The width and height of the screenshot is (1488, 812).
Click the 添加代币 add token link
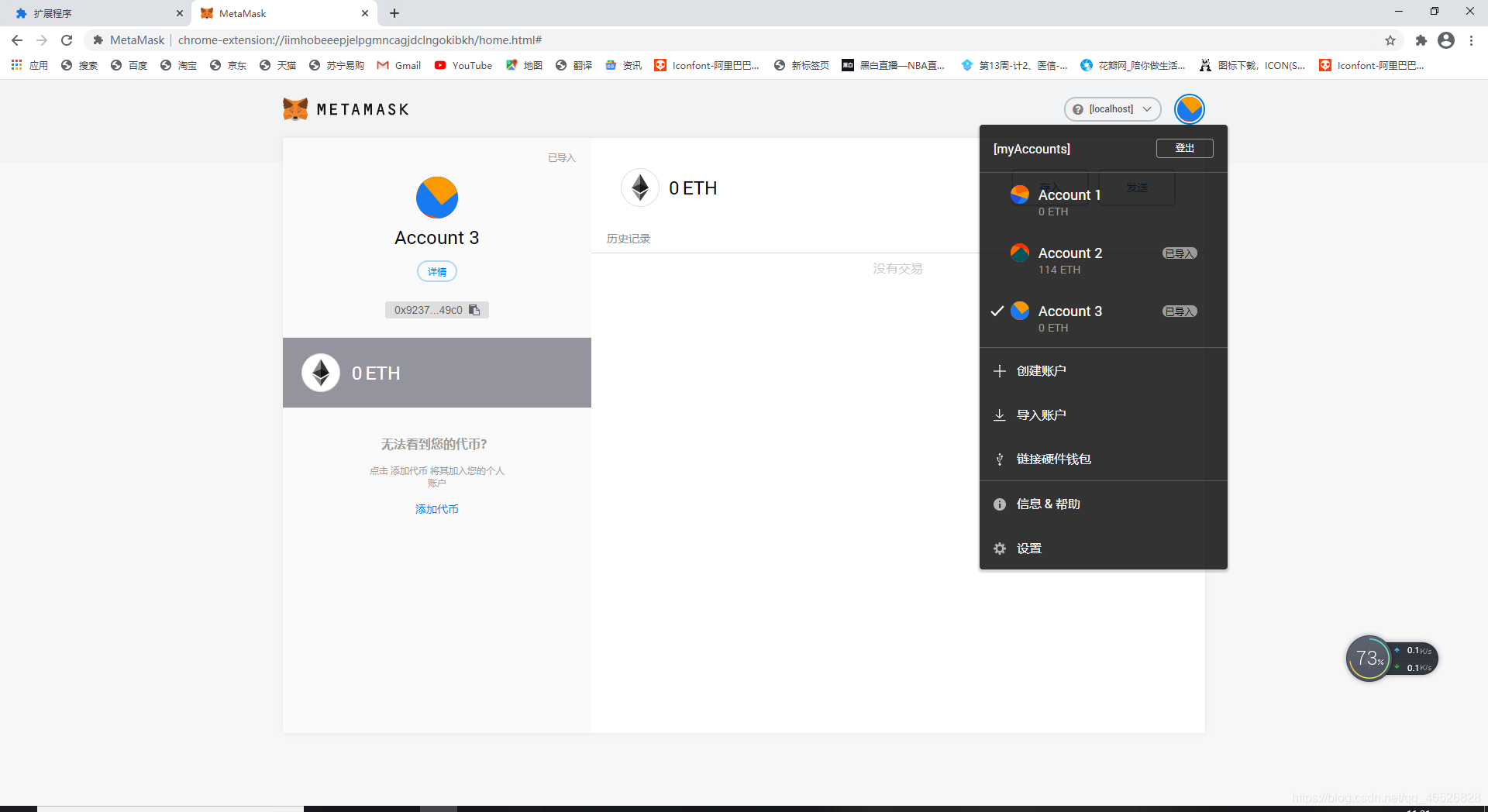[x=437, y=509]
